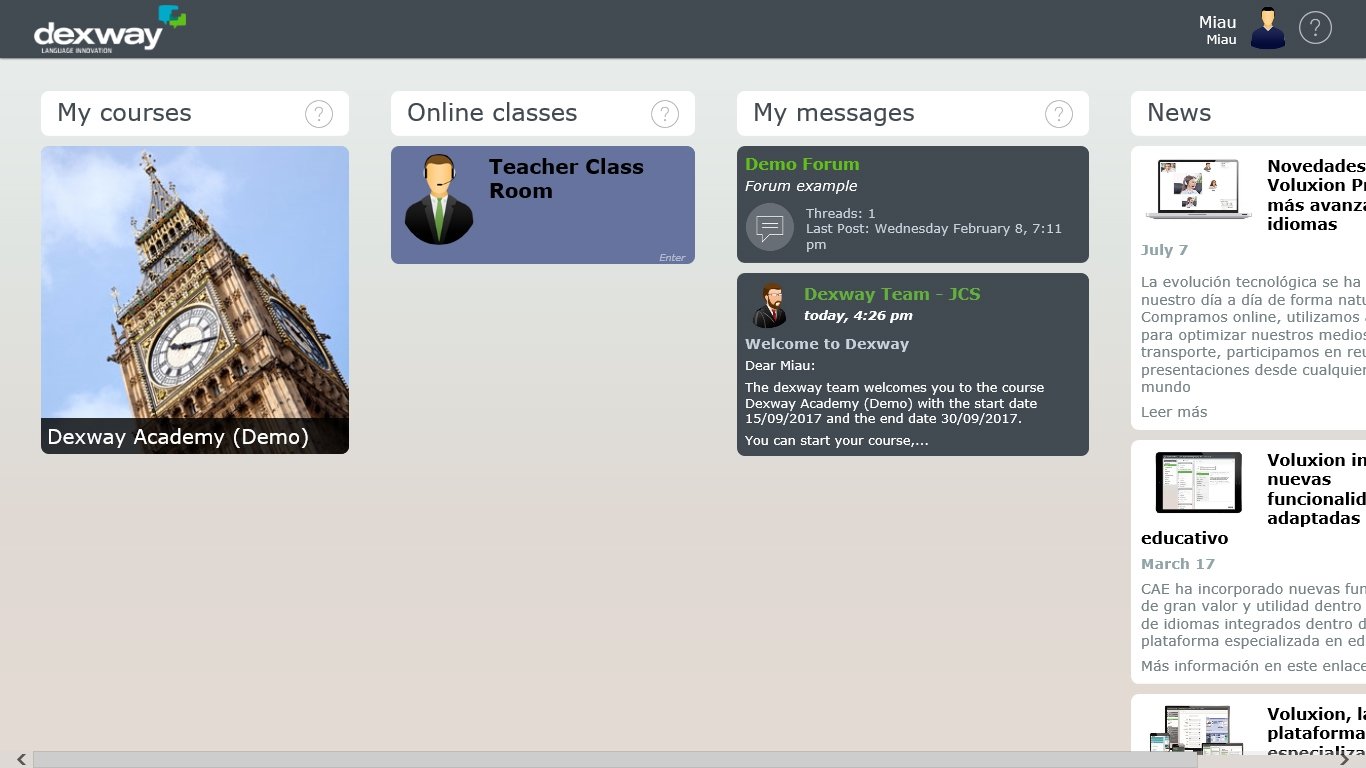The height and width of the screenshot is (768, 1366).
Task: Click the Más información en este enlace link
Action: tap(1253, 666)
